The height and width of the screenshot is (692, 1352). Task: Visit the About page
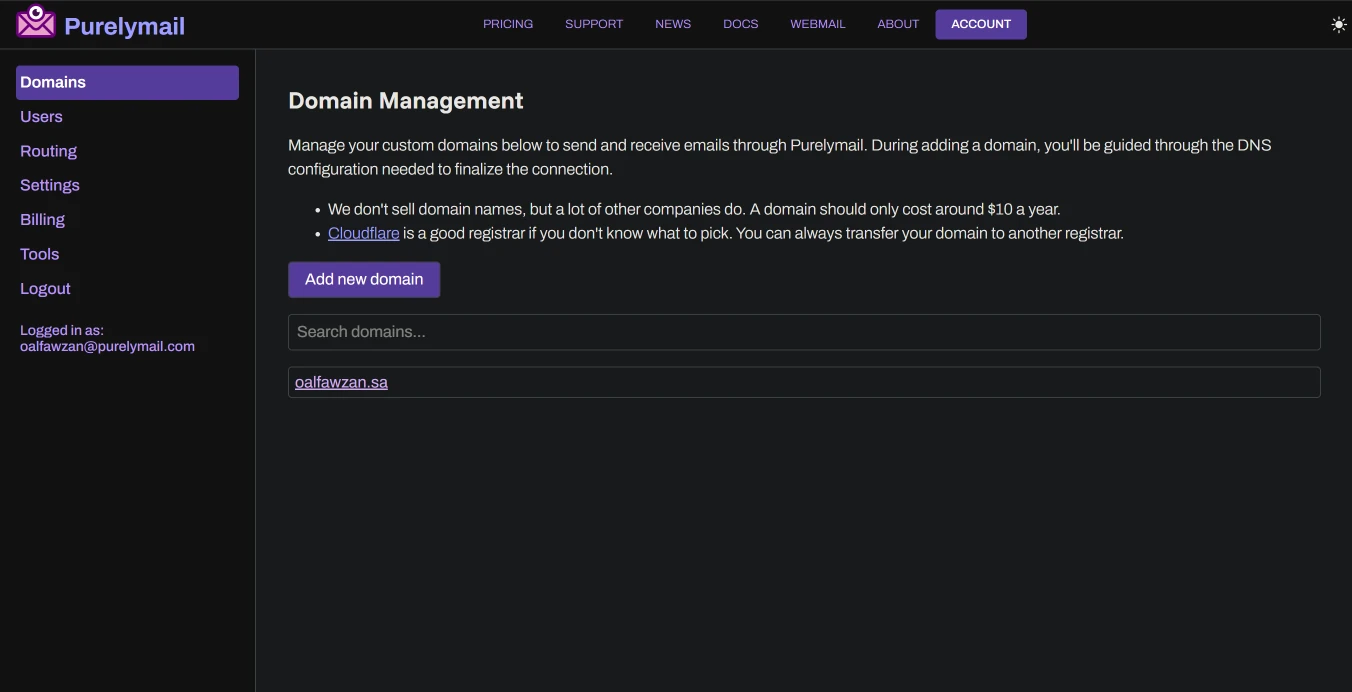point(898,24)
